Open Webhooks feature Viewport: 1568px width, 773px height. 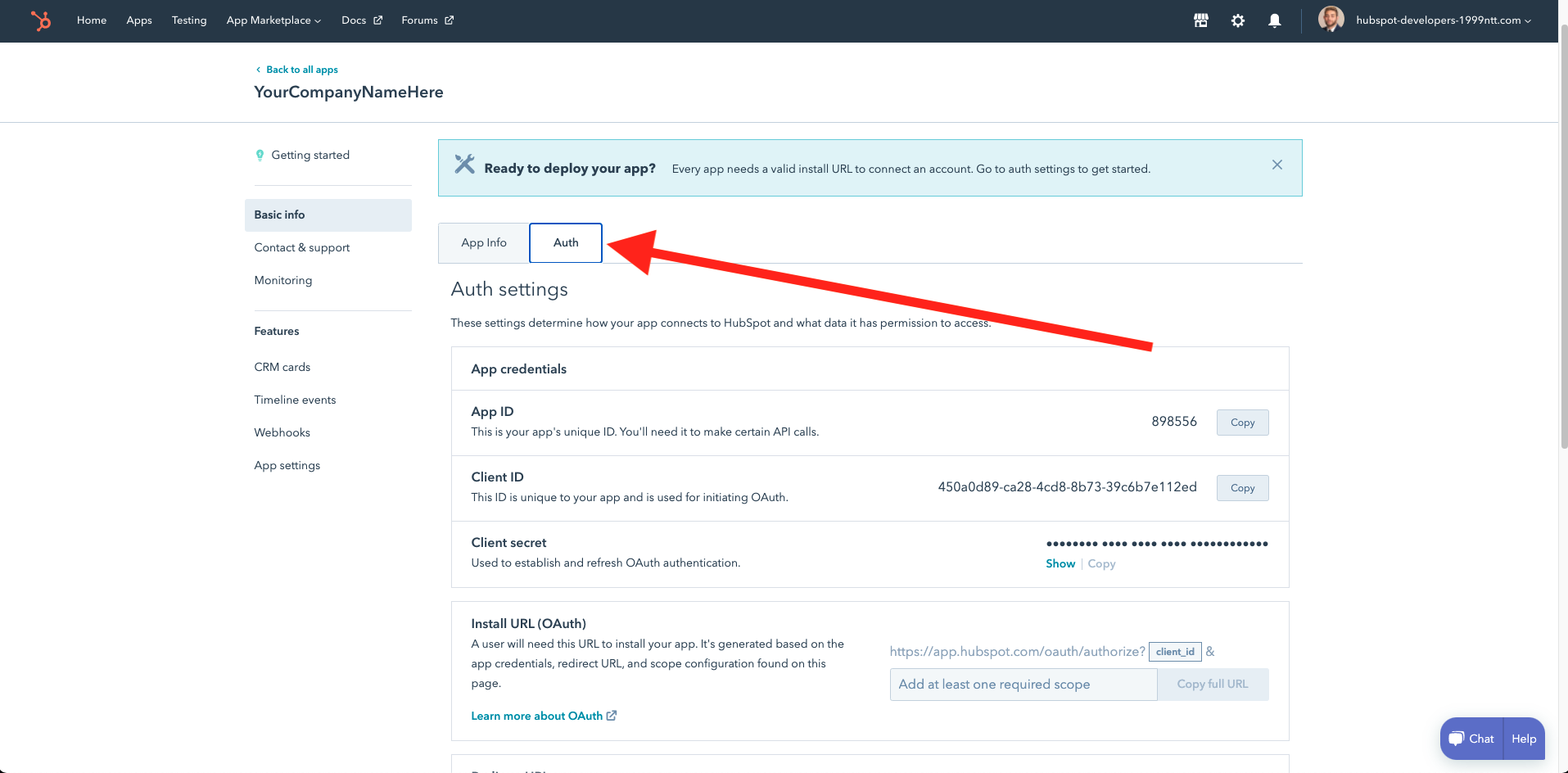tap(282, 432)
